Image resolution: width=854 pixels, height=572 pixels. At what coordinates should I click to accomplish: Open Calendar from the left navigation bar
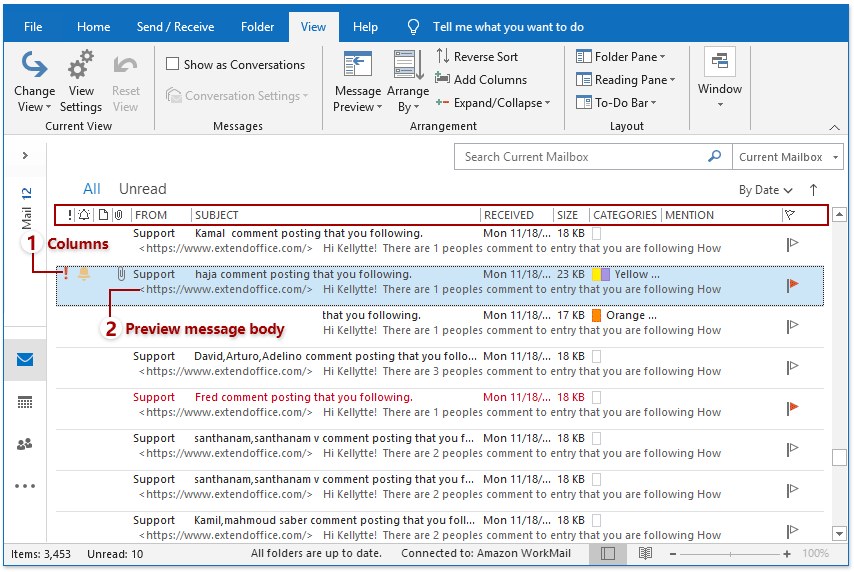click(x=25, y=402)
